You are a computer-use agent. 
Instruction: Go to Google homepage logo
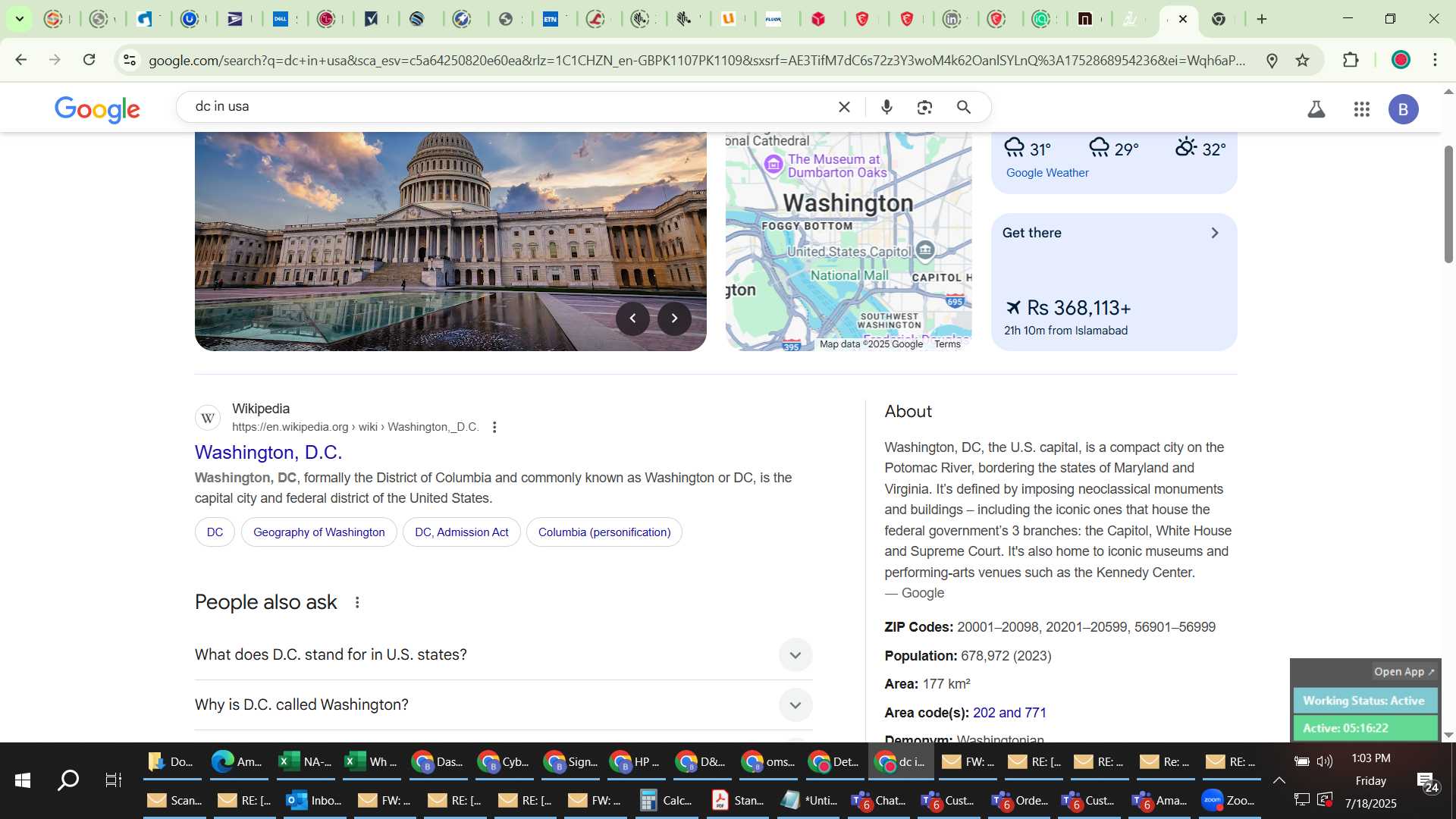[97, 109]
